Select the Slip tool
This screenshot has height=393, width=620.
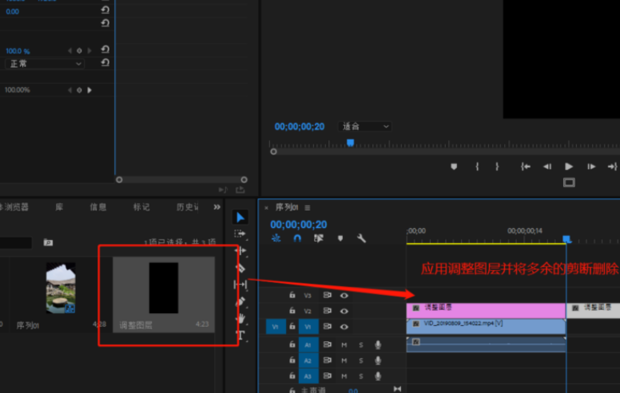240,284
